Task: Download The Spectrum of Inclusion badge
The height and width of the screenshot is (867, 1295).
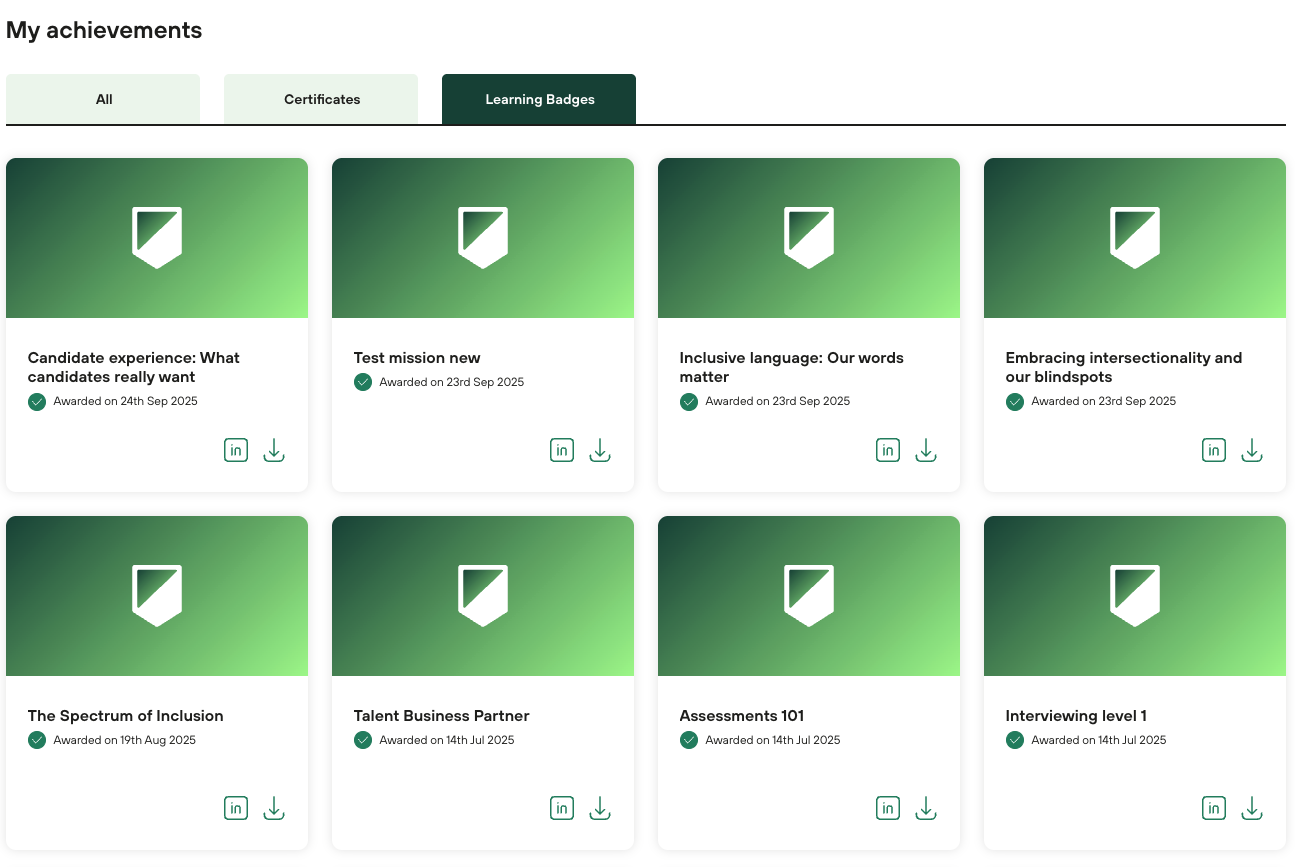Action: click(x=274, y=809)
